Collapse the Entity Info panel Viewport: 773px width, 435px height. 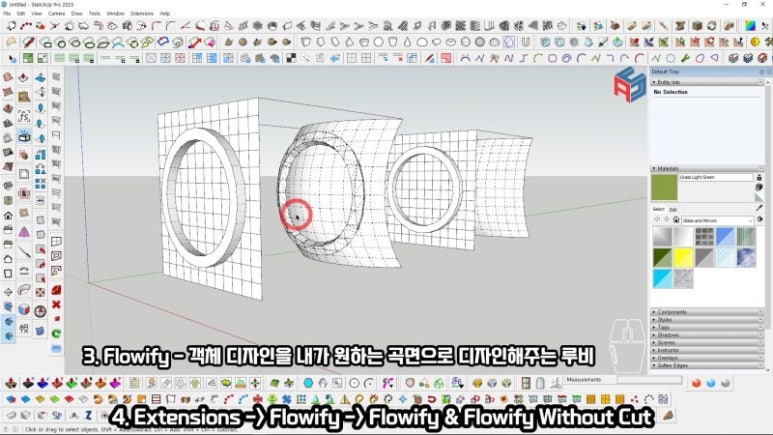(707, 82)
